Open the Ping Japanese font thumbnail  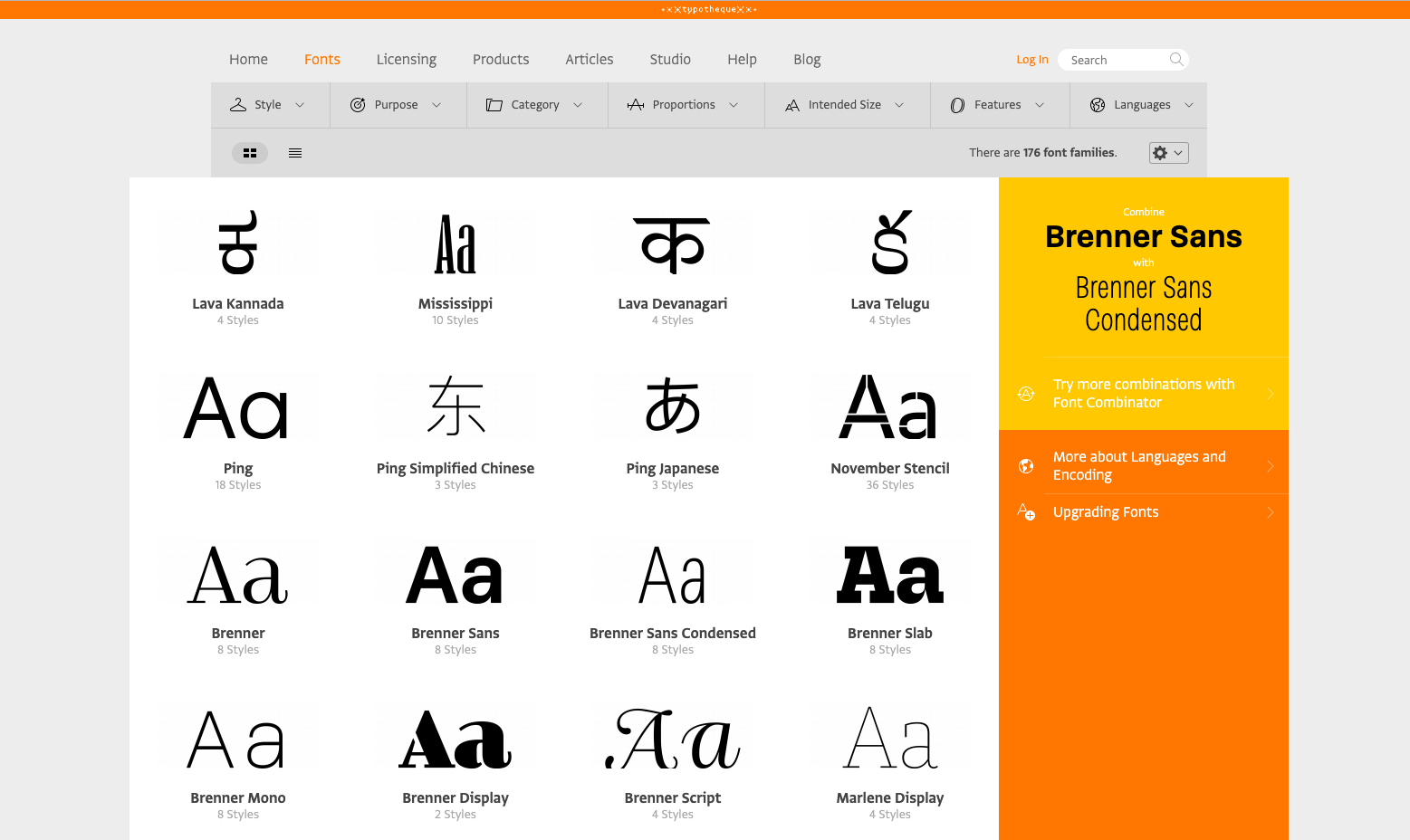(672, 406)
